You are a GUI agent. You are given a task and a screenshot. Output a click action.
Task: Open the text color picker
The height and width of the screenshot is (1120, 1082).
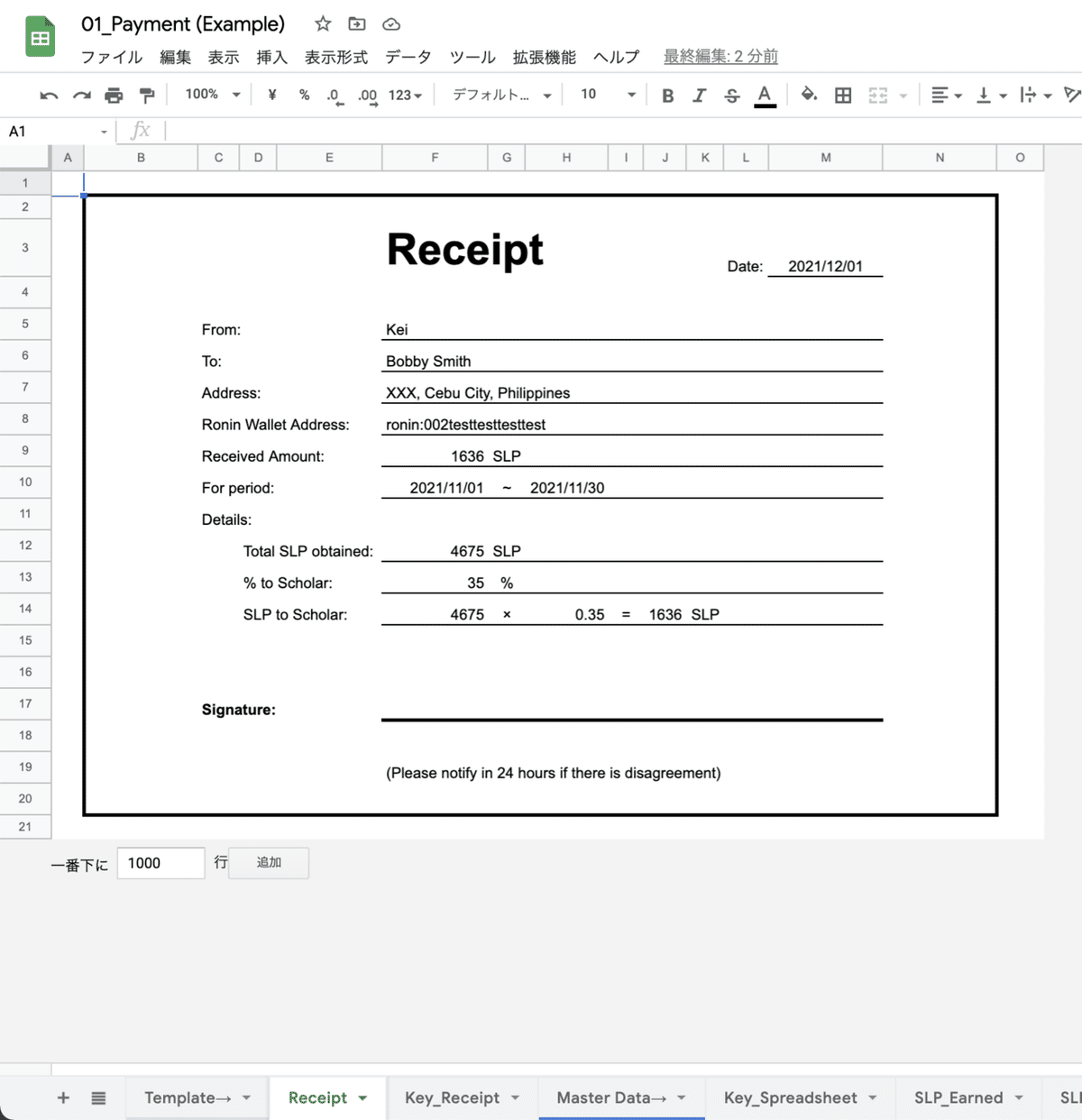[x=765, y=96]
